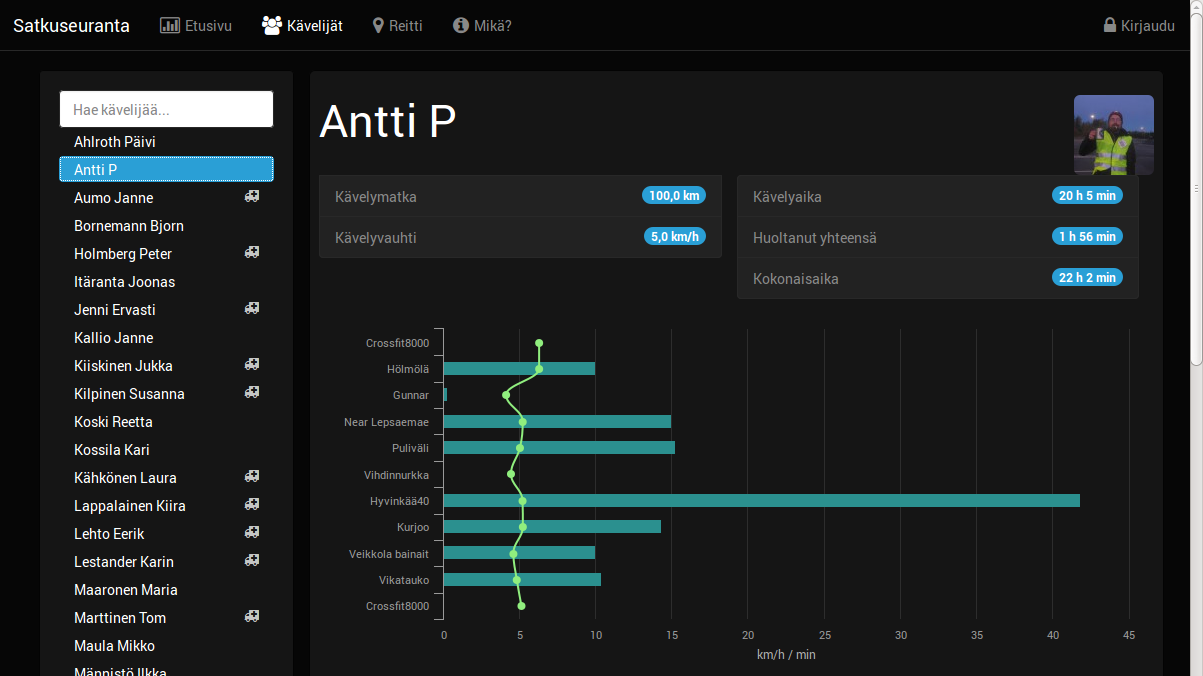This screenshot has height=676, width=1203.
Task: Click the Hyvinkää40 bar in the chart
Action: click(x=760, y=500)
